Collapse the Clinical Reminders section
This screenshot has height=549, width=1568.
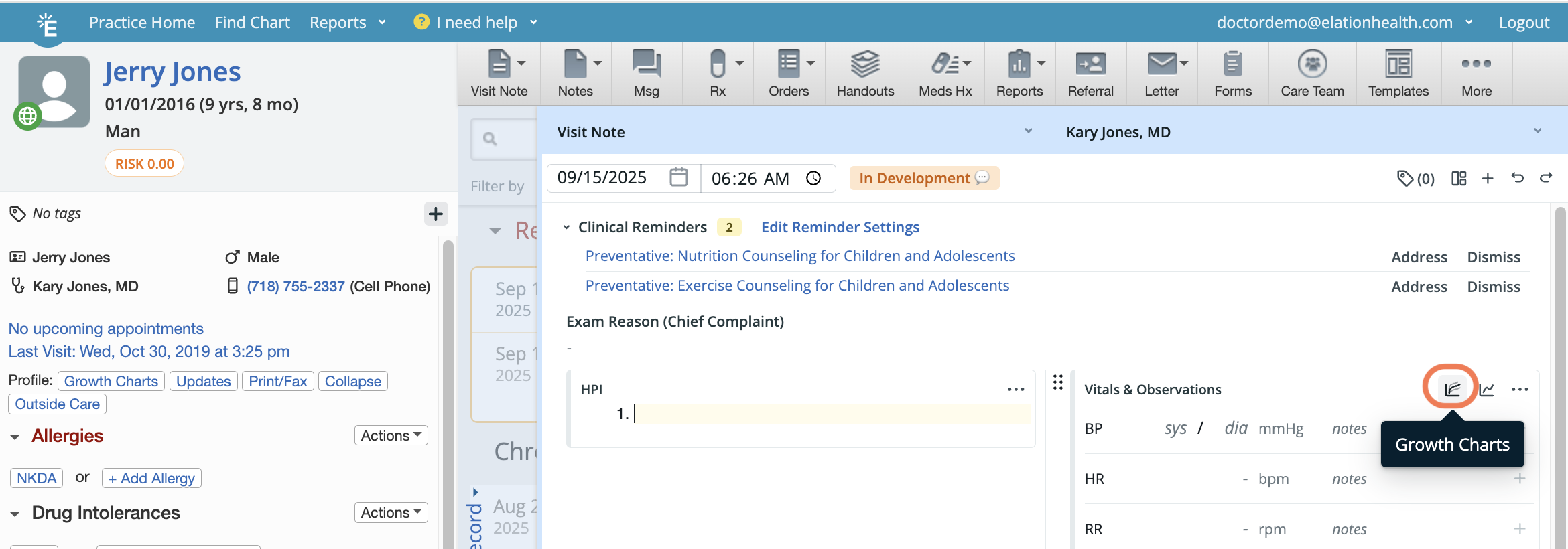pos(567,228)
